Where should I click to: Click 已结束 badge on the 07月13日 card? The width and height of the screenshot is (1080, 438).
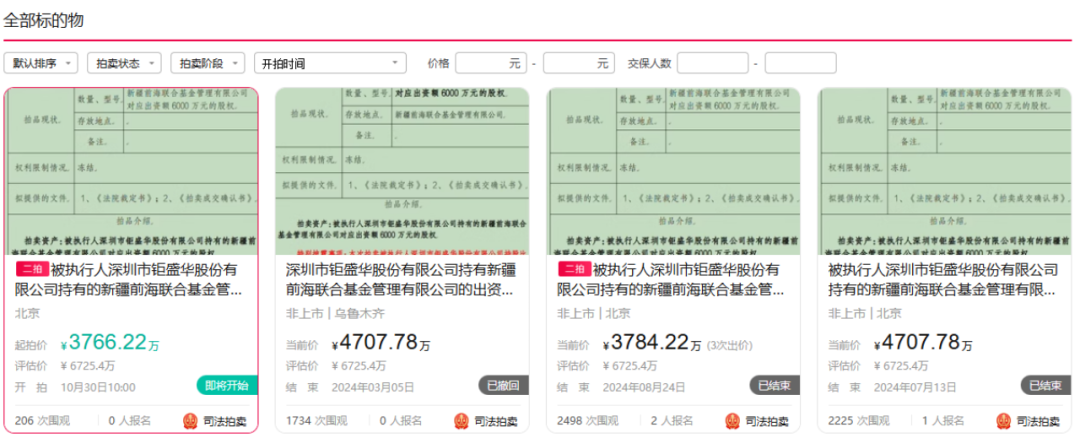coord(1046,386)
